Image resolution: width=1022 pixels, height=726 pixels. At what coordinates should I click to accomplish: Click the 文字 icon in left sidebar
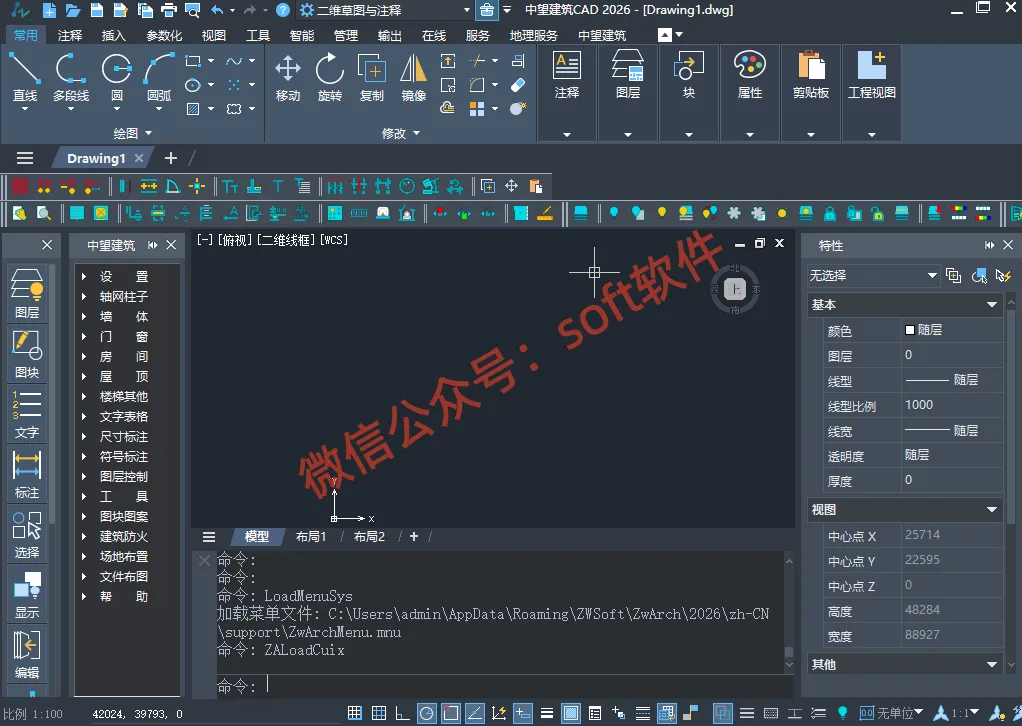(27, 414)
